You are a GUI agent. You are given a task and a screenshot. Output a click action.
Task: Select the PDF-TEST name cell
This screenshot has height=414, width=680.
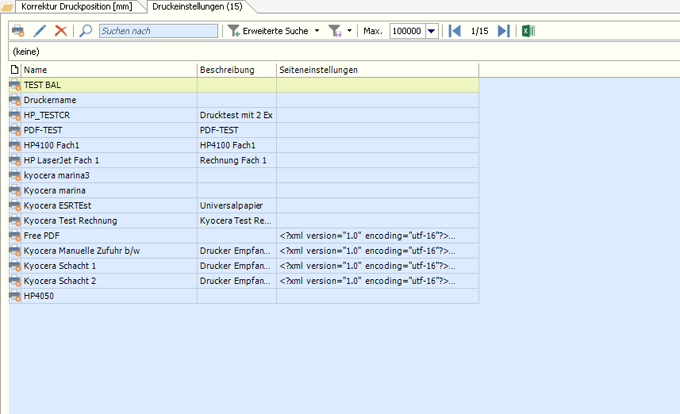(109, 130)
